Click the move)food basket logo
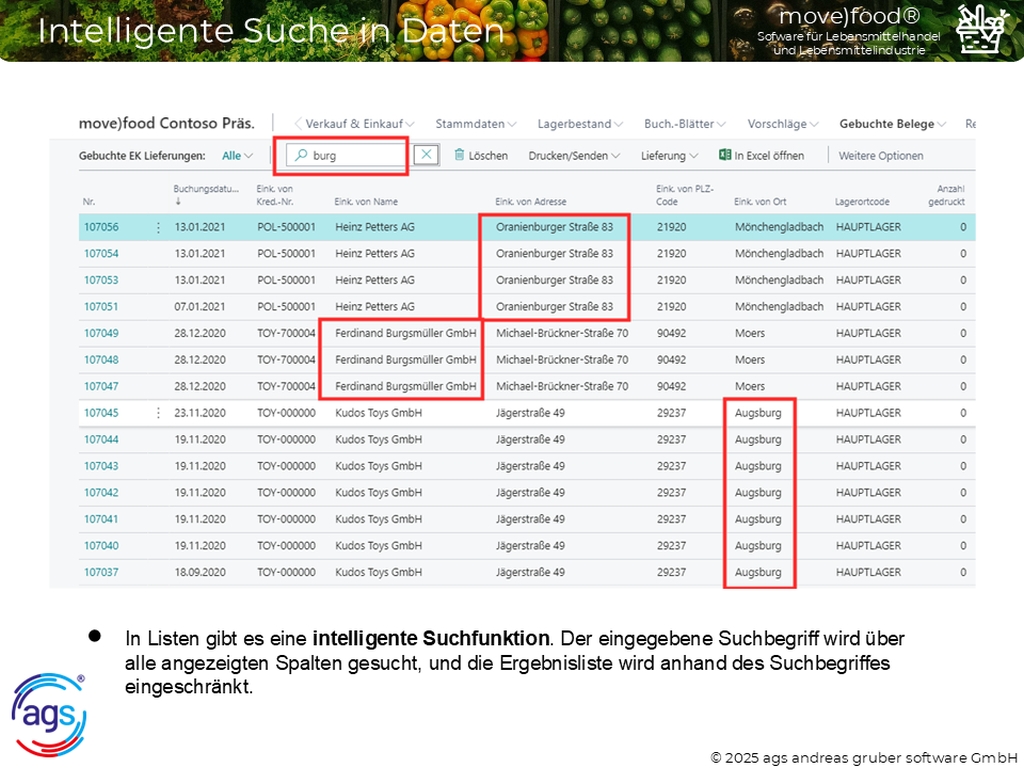 (x=982, y=29)
